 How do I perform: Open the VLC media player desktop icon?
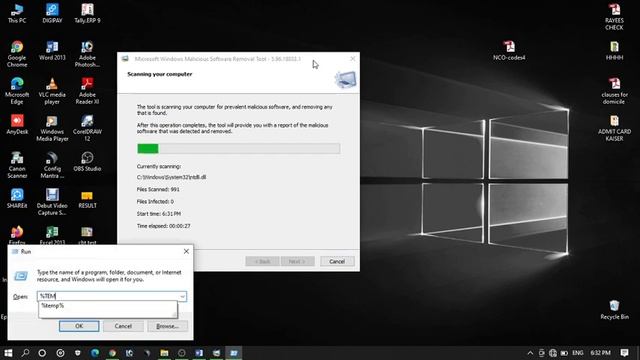52,91
